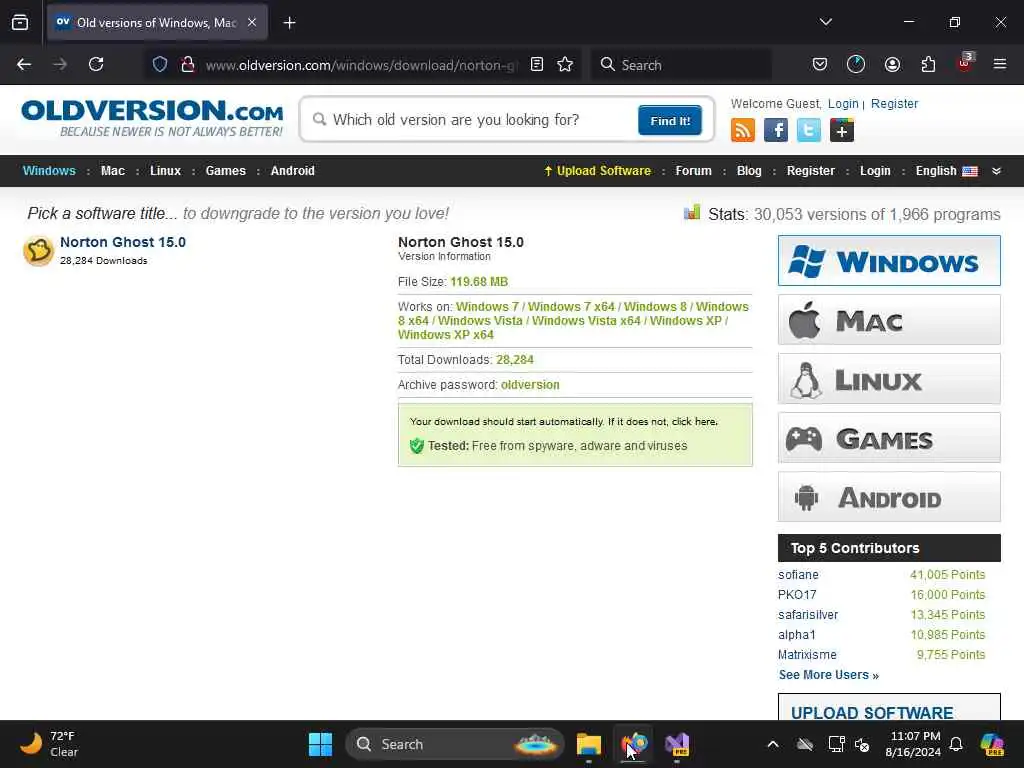Screen dimensions: 1024x768
Task: Click the Facebook icon
Action: pos(776,130)
